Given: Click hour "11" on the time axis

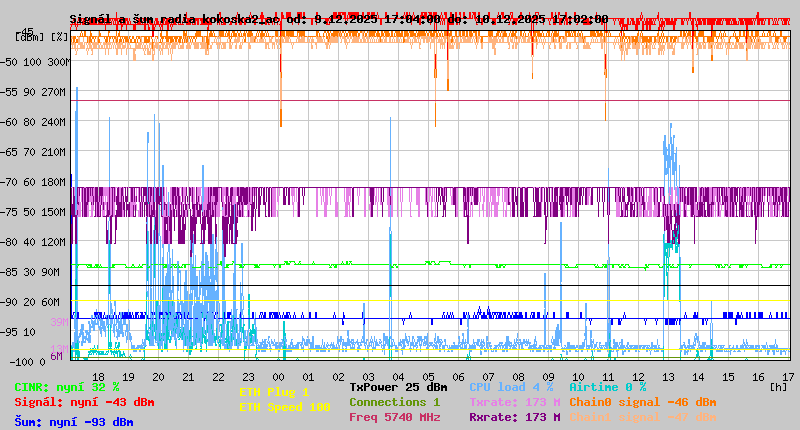Looking at the screenshot, I should (608, 377).
